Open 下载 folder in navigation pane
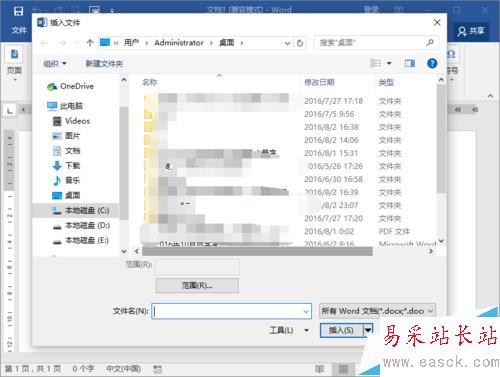 (66, 165)
